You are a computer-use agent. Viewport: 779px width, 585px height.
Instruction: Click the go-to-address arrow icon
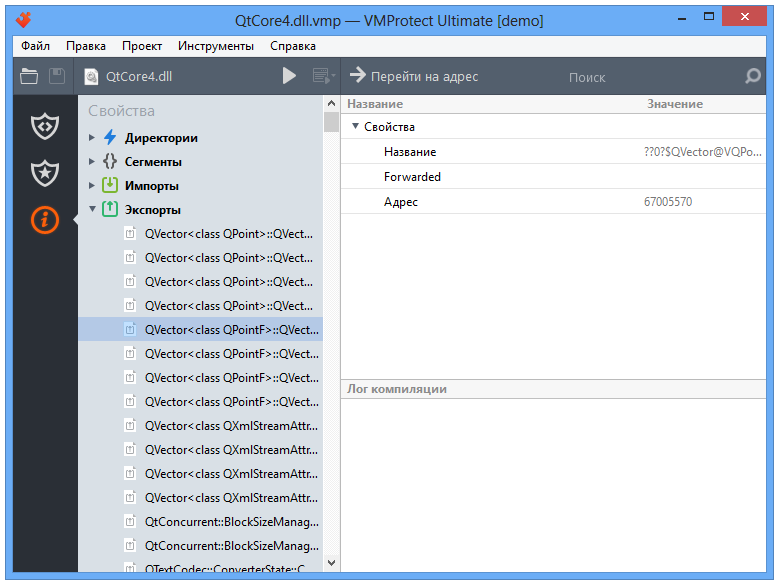click(357, 75)
